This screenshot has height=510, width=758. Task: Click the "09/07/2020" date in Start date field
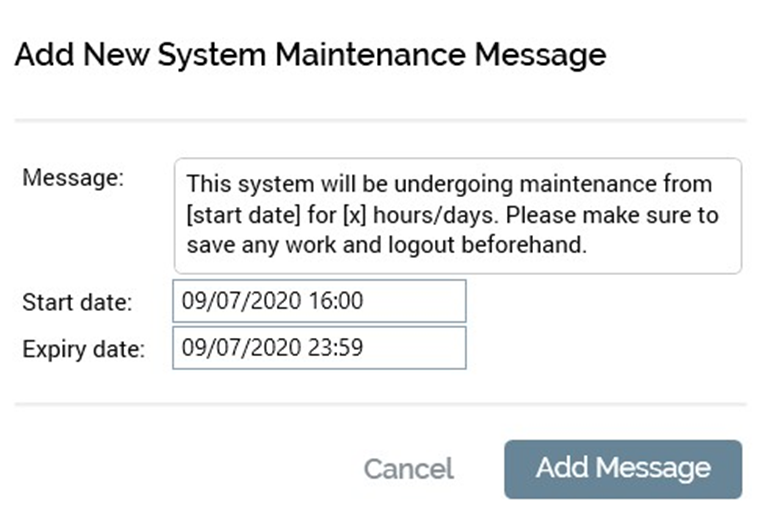click(228, 301)
